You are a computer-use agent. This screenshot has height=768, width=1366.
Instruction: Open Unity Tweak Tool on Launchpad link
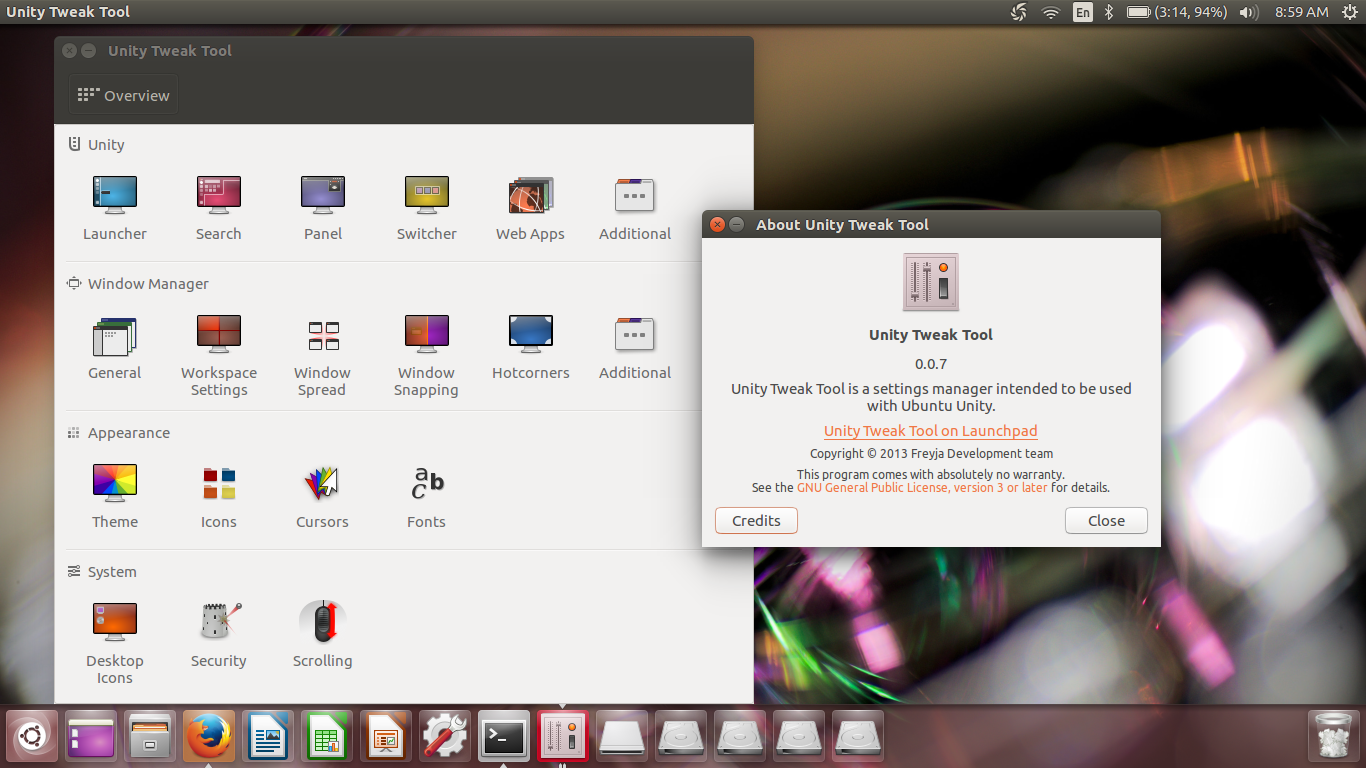[x=931, y=431]
